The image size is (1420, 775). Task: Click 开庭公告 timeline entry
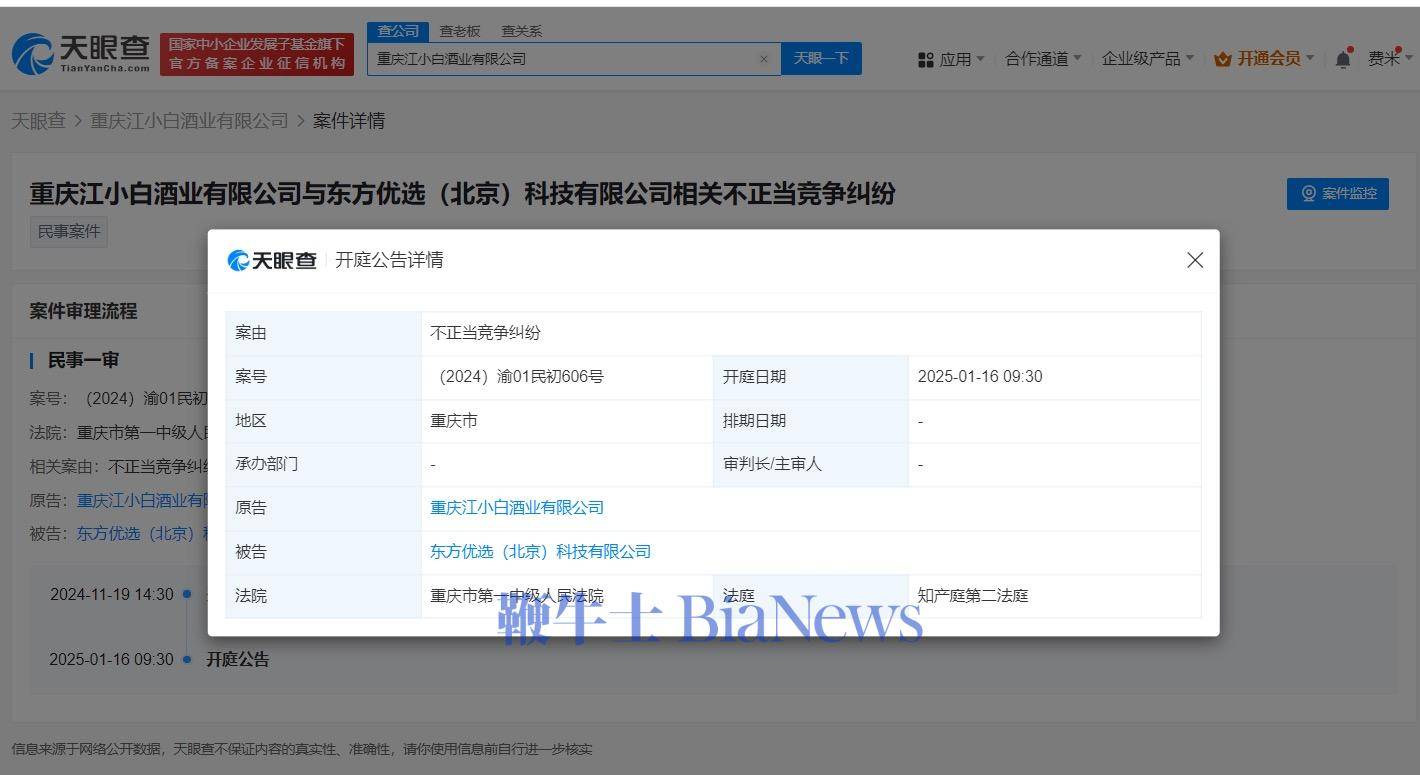coord(237,659)
